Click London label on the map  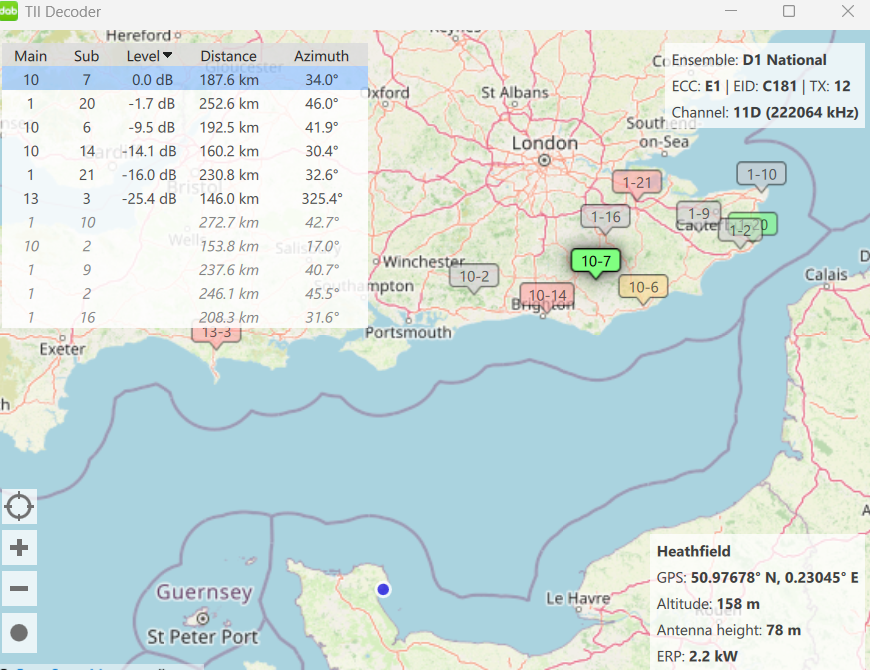point(544,143)
